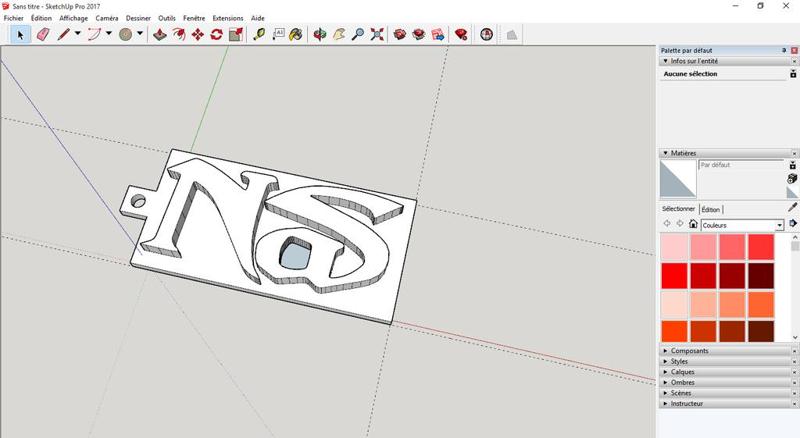Activate the Rotate tool
800x438 pixels.
pyautogui.click(x=216, y=35)
